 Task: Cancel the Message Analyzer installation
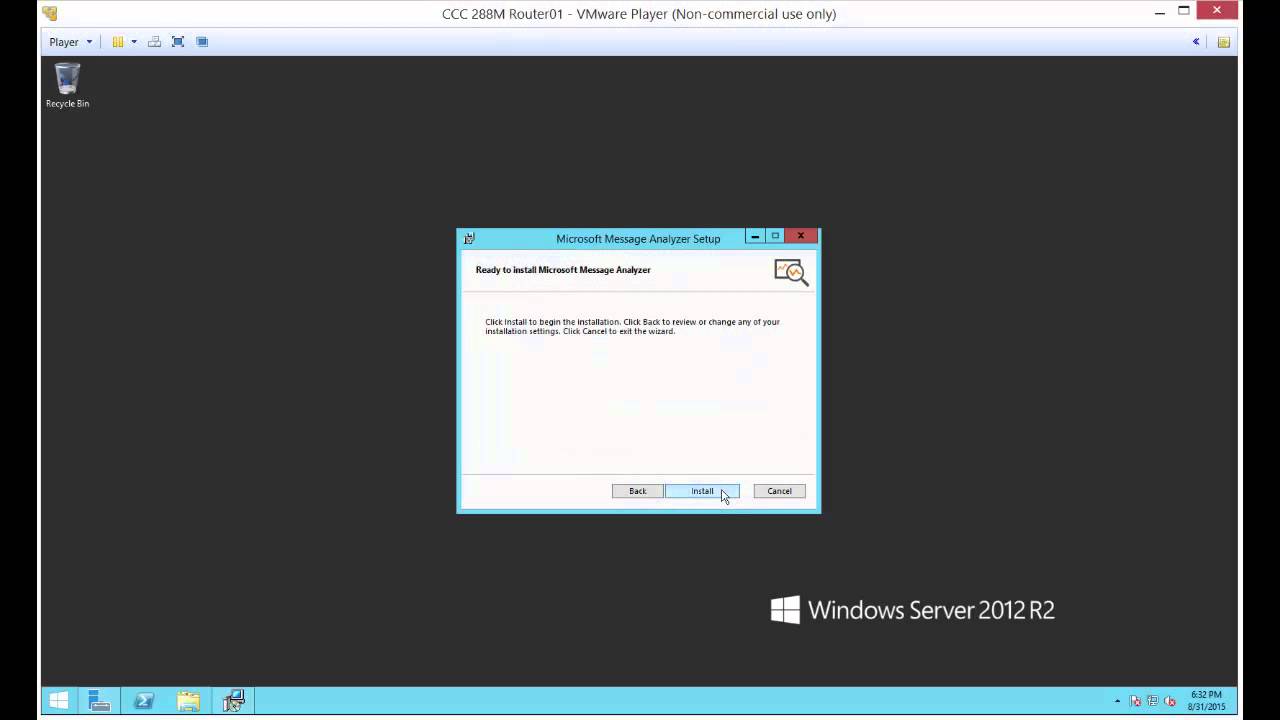(x=779, y=491)
